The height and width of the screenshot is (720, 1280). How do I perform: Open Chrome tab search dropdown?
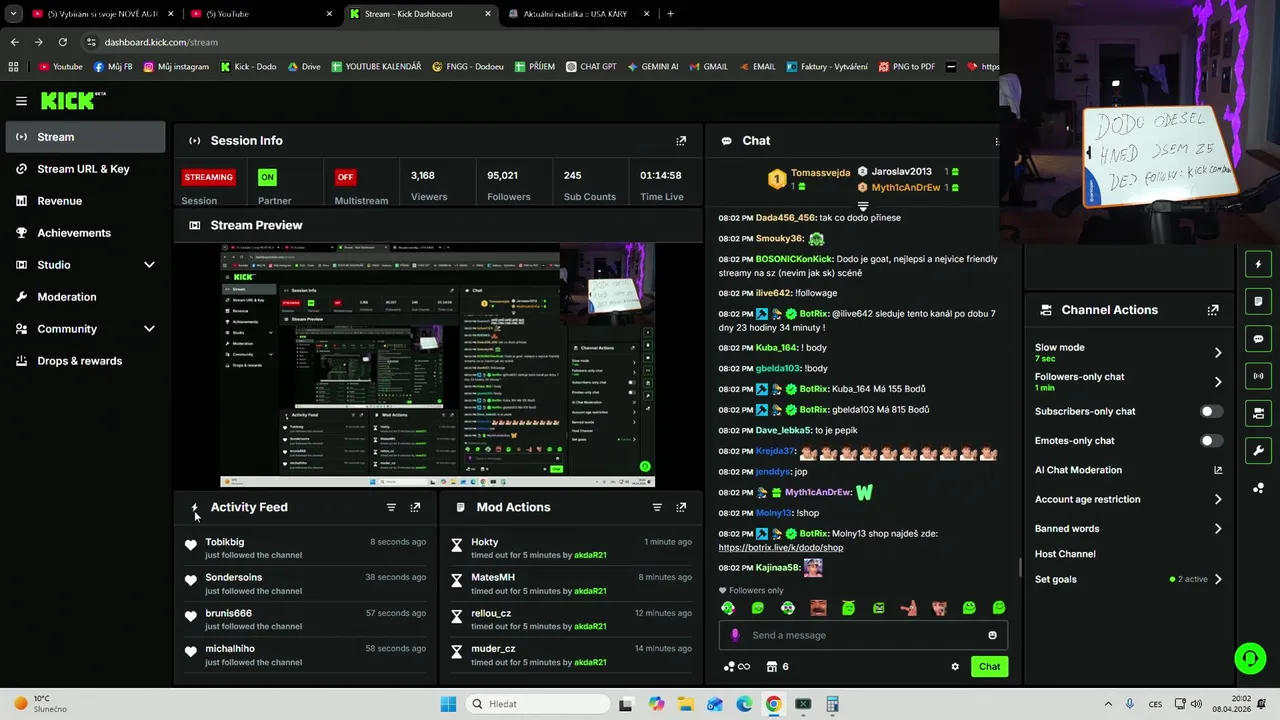13,14
